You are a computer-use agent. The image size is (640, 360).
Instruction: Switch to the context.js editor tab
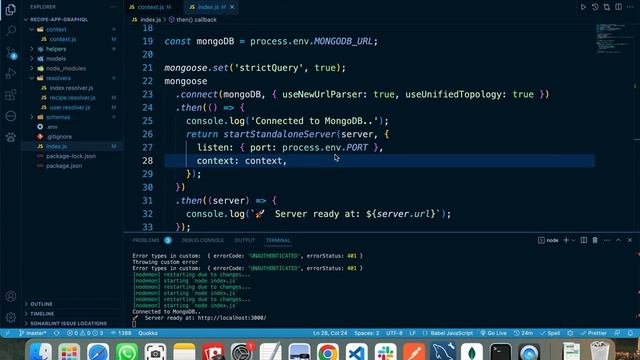tap(150, 7)
